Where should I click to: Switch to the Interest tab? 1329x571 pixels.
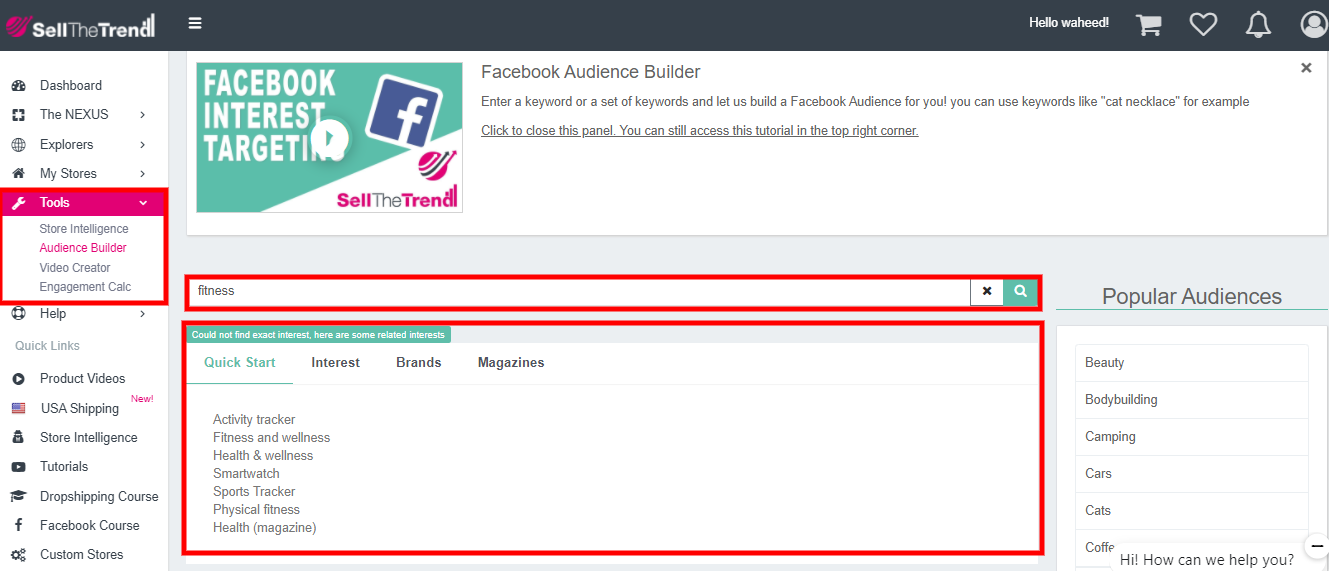pyautogui.click(x=335, y=363)
